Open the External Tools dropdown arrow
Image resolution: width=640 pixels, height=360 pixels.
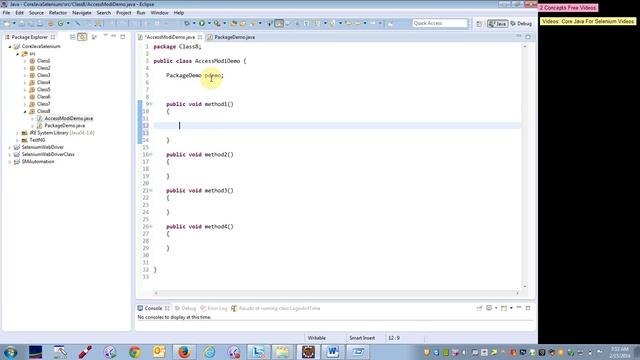224,24
